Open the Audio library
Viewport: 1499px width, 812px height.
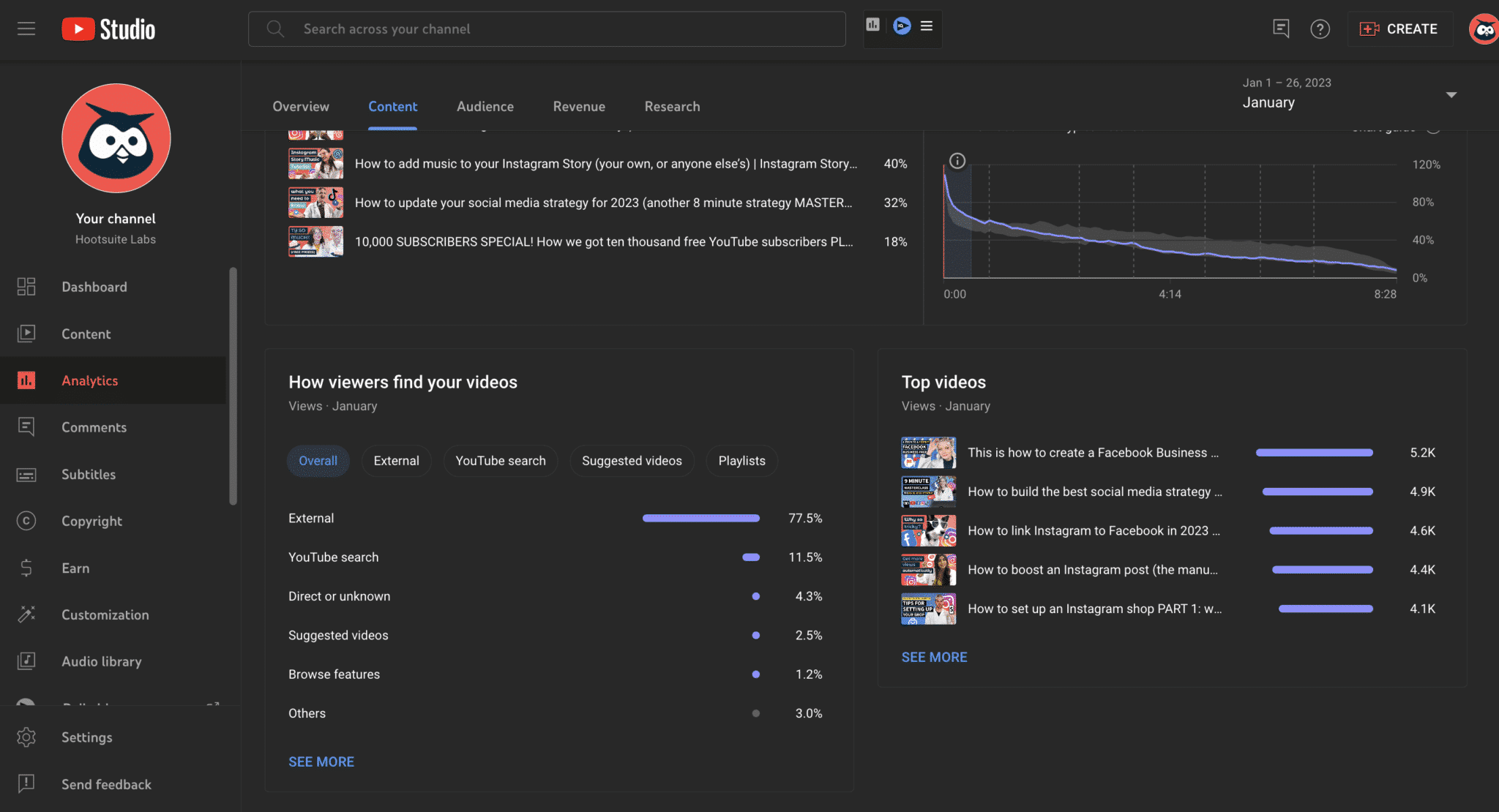tap(101, 661)
